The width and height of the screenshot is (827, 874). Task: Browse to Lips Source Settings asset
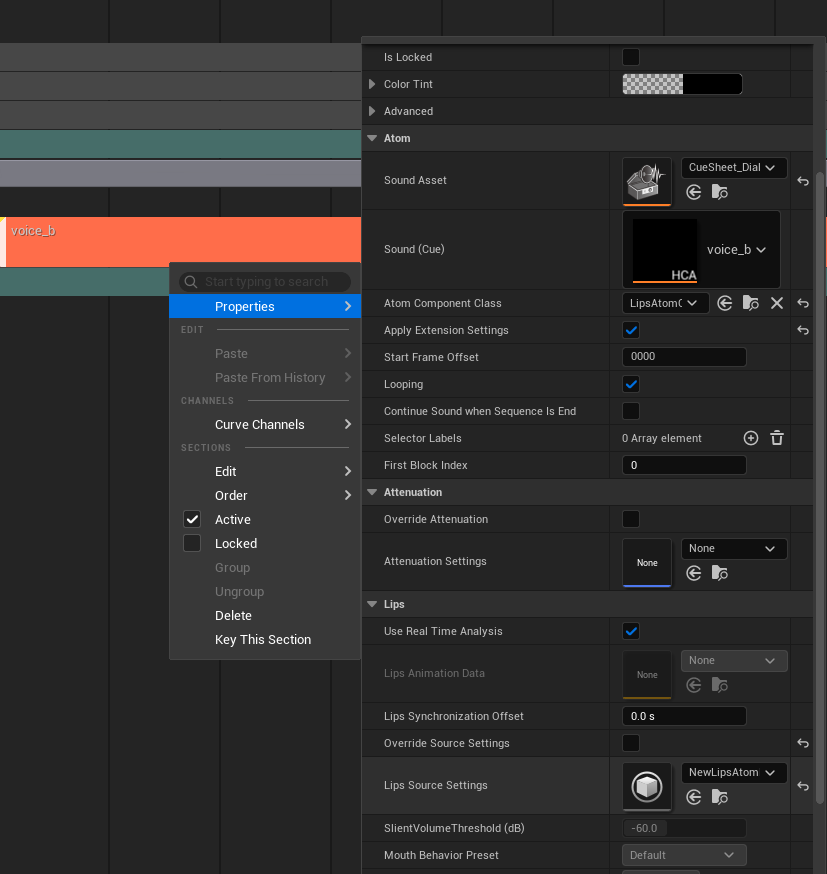(x=720, y=797)
